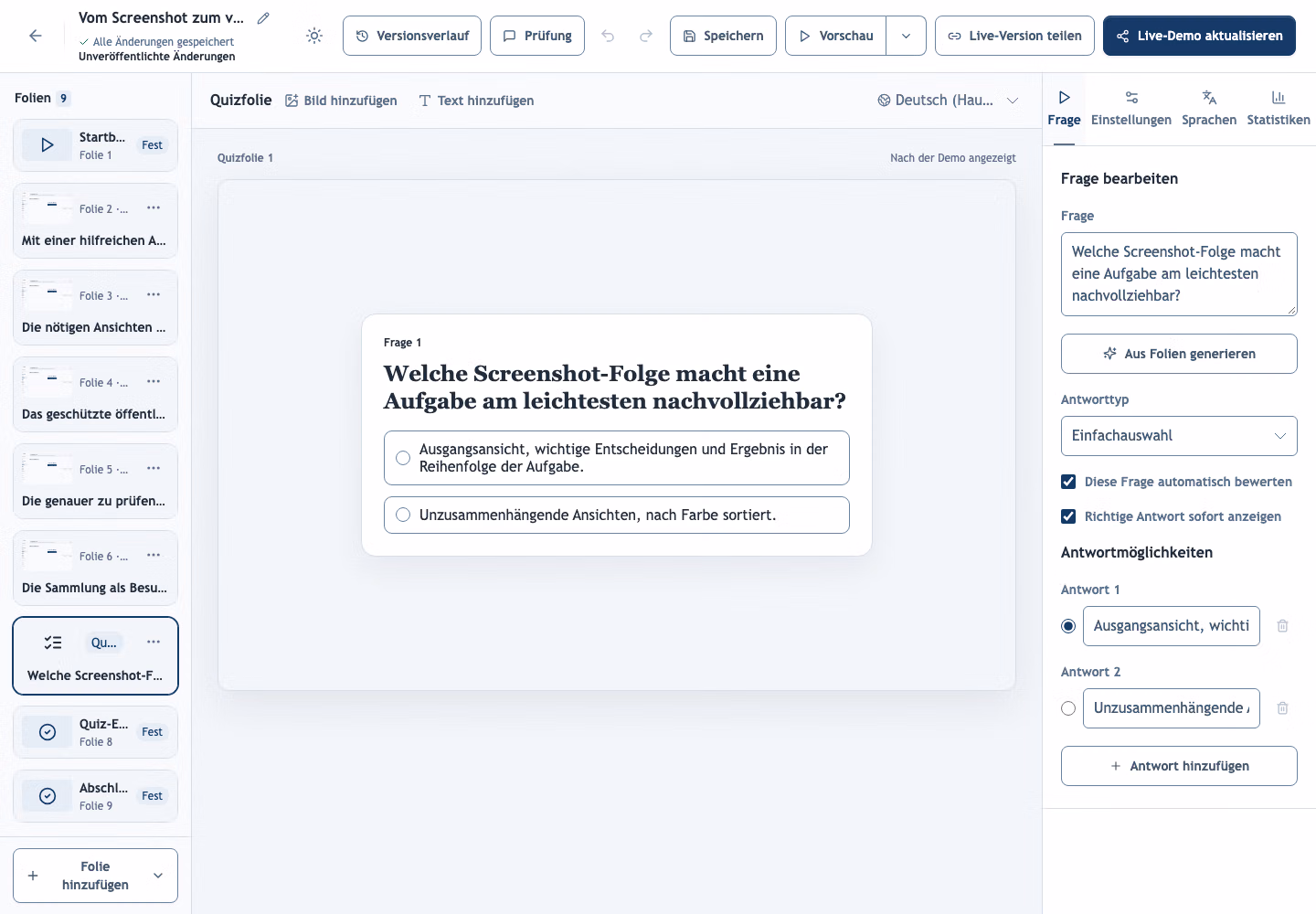Open the three-dot menu of the quiz slide
This screenshot has height=914, width=1316.
(x=154, y=643)
